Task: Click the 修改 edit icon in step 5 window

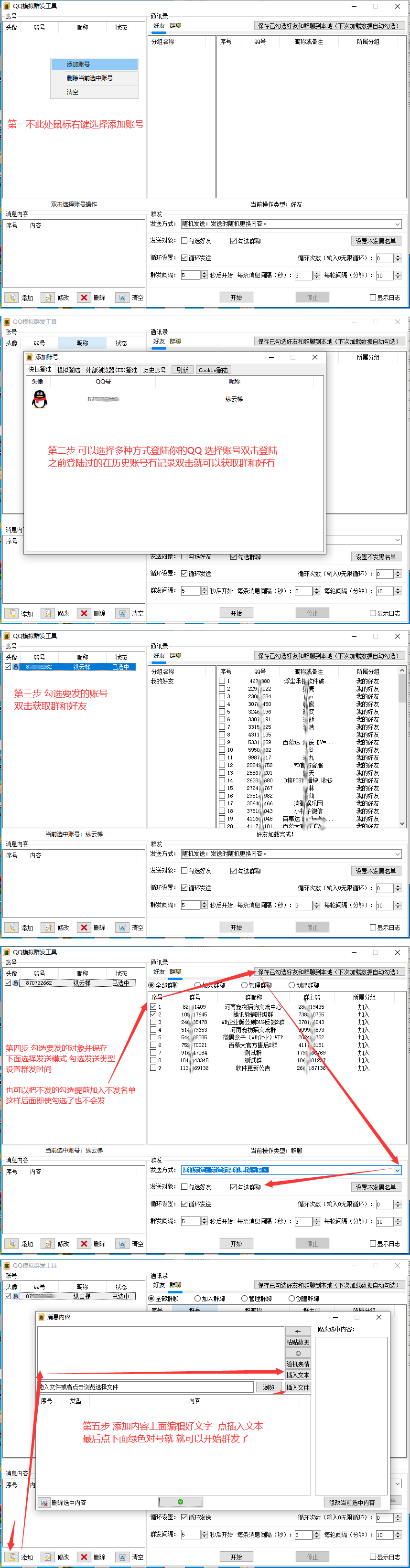Action: 48,1557
